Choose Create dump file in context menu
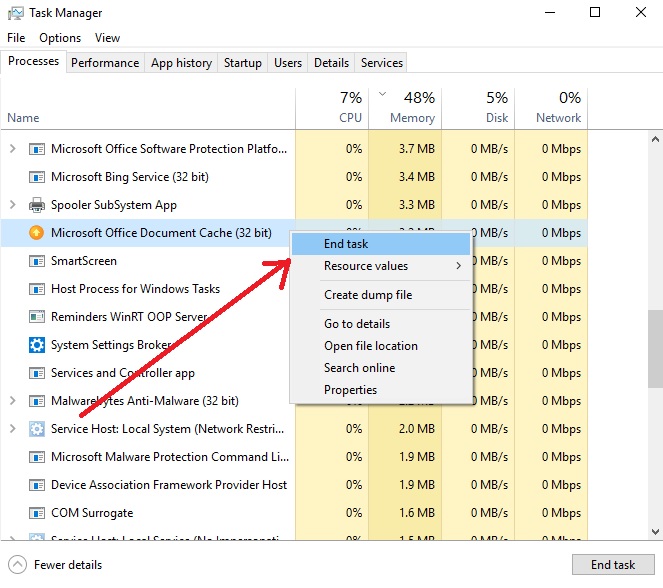The image size is (663, 588). (381, 295)
